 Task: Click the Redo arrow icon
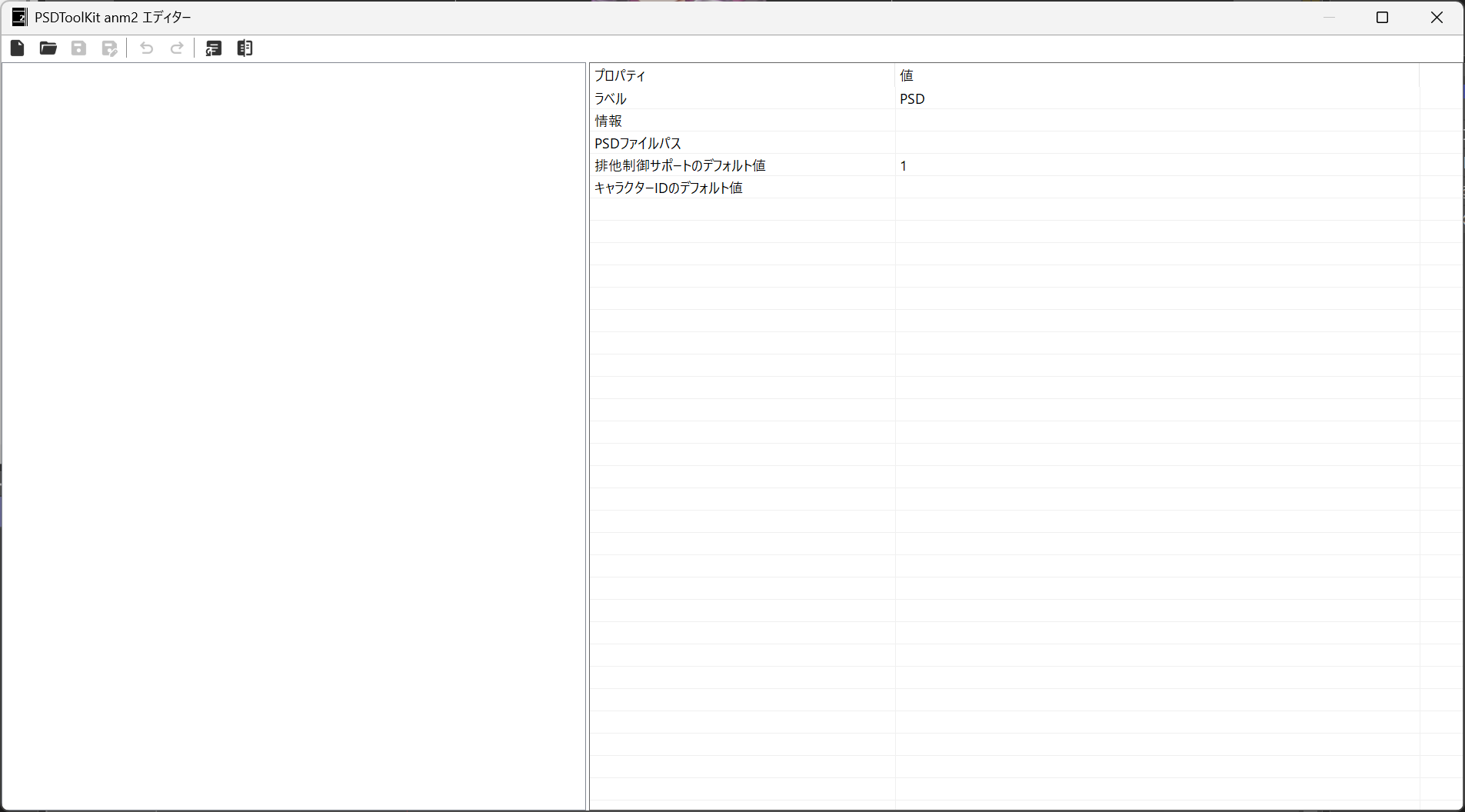point(177,48)
